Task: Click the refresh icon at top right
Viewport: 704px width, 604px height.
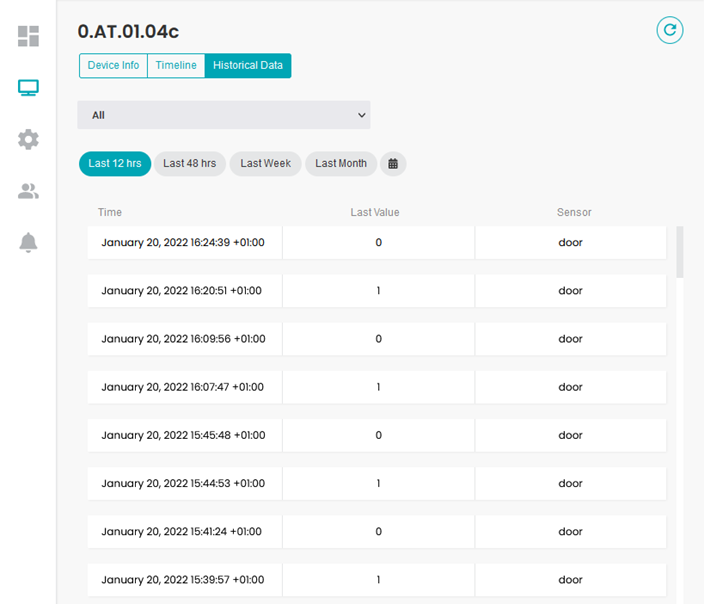Action: click(669, 30)
